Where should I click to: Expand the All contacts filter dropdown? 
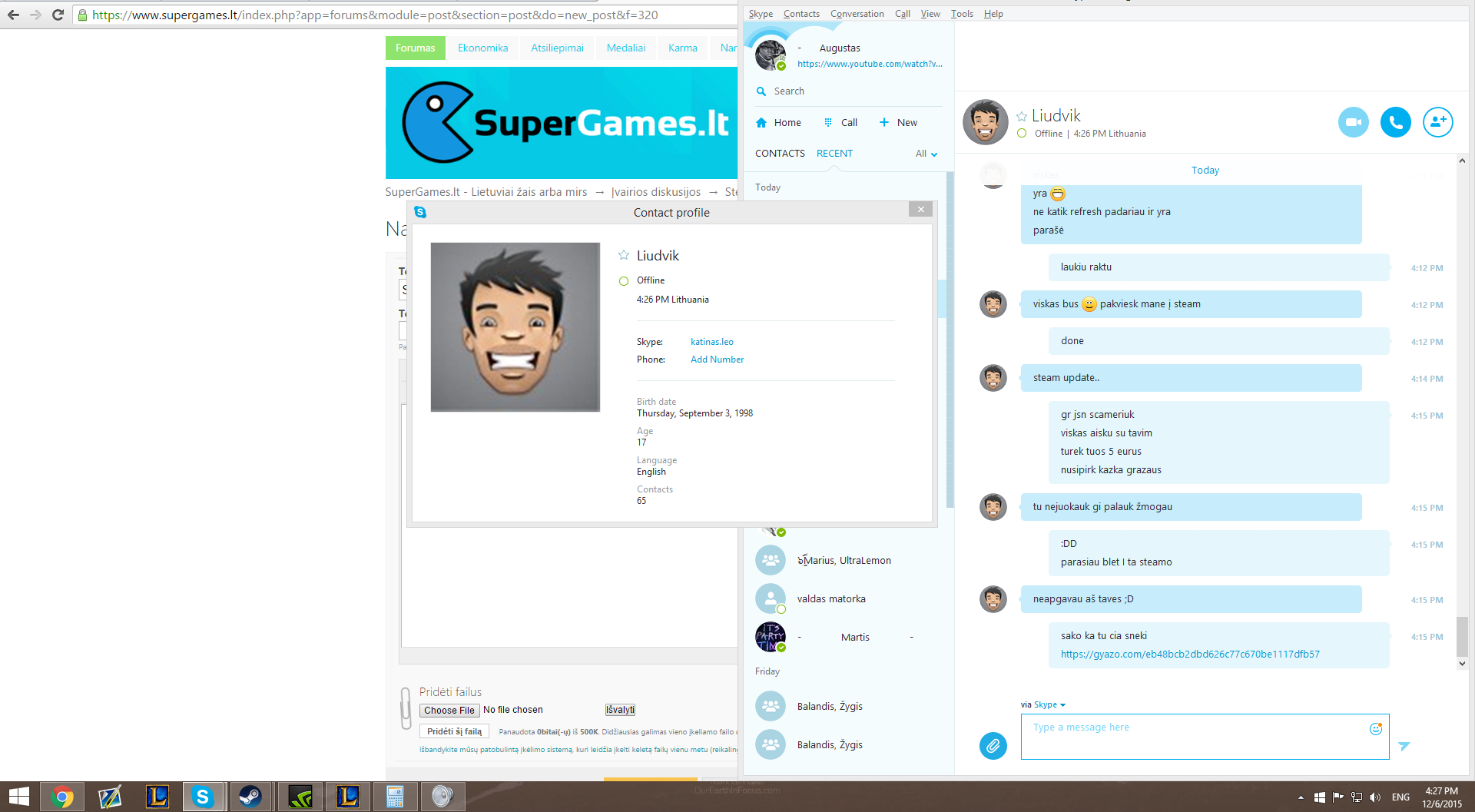coord(926,154)
